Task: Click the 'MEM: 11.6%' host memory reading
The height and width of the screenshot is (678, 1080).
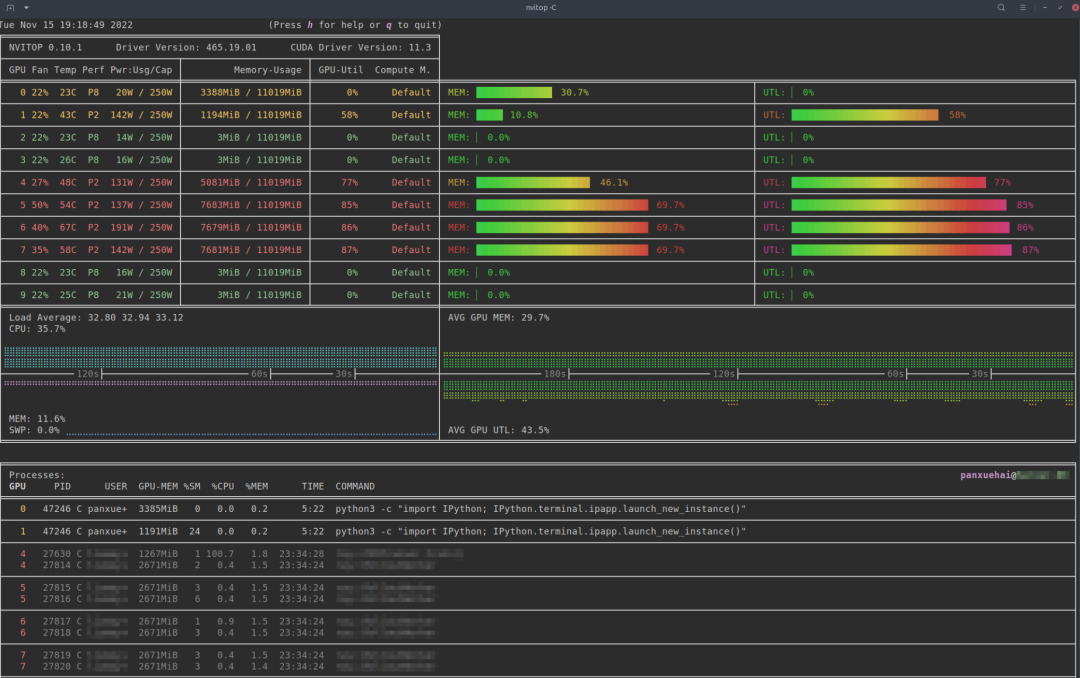Action: point(37,419)
